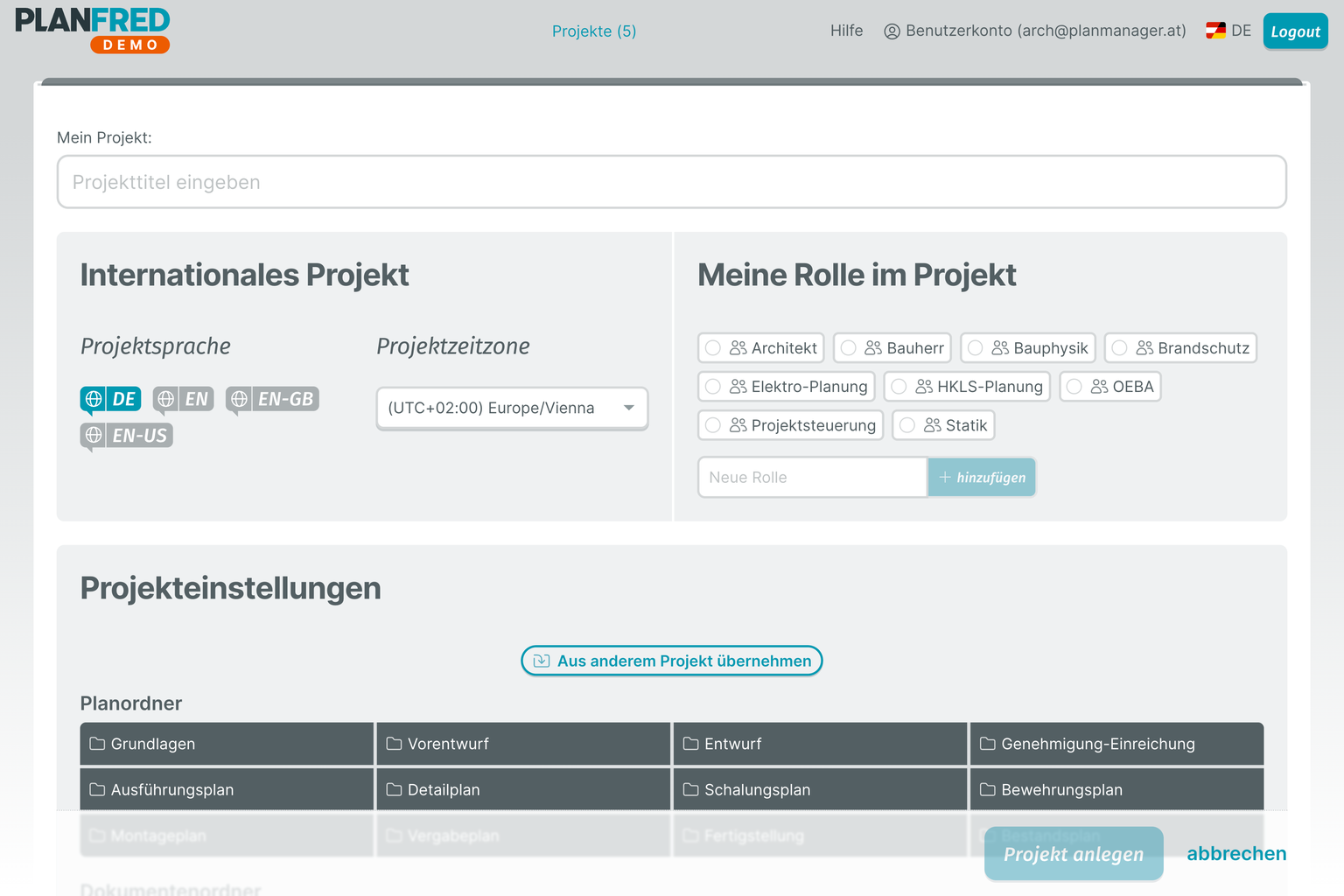The image size is (1344, 896).
Task: Click the Planfred Demo logo
Action: (93, 31)
